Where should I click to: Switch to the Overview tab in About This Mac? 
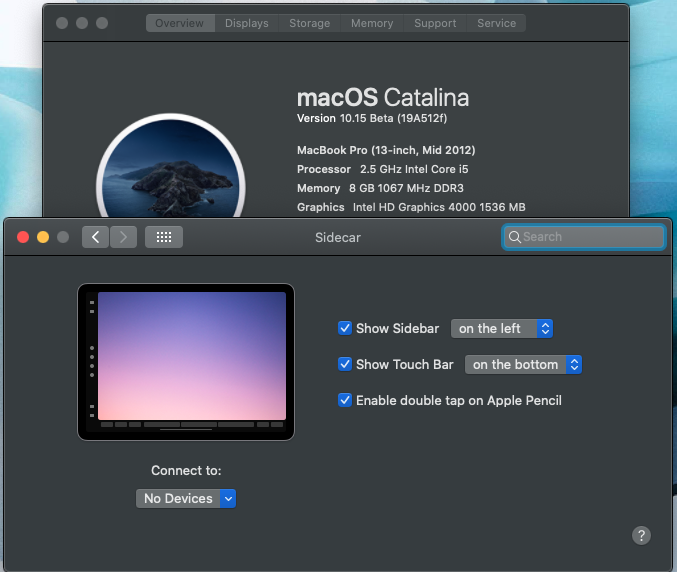click(x=180, y=23)
